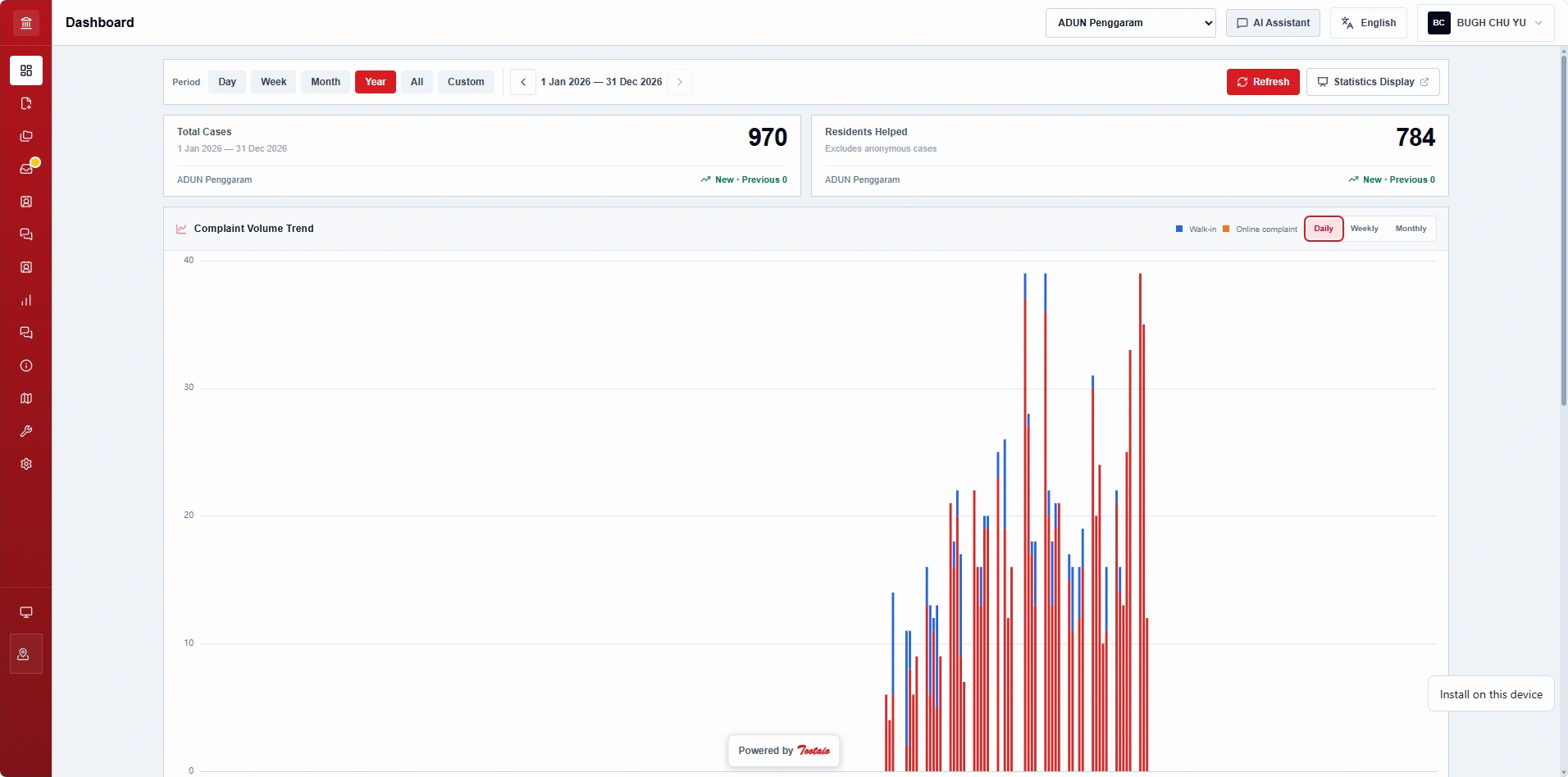
Task: Open the stacked files icon in sidebar
Action: [26, 136]
